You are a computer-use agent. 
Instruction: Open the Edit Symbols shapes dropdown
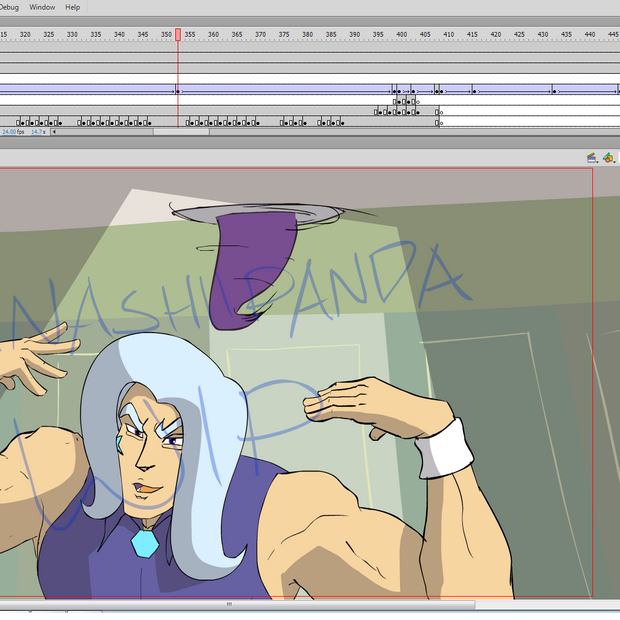click(609, 158)
